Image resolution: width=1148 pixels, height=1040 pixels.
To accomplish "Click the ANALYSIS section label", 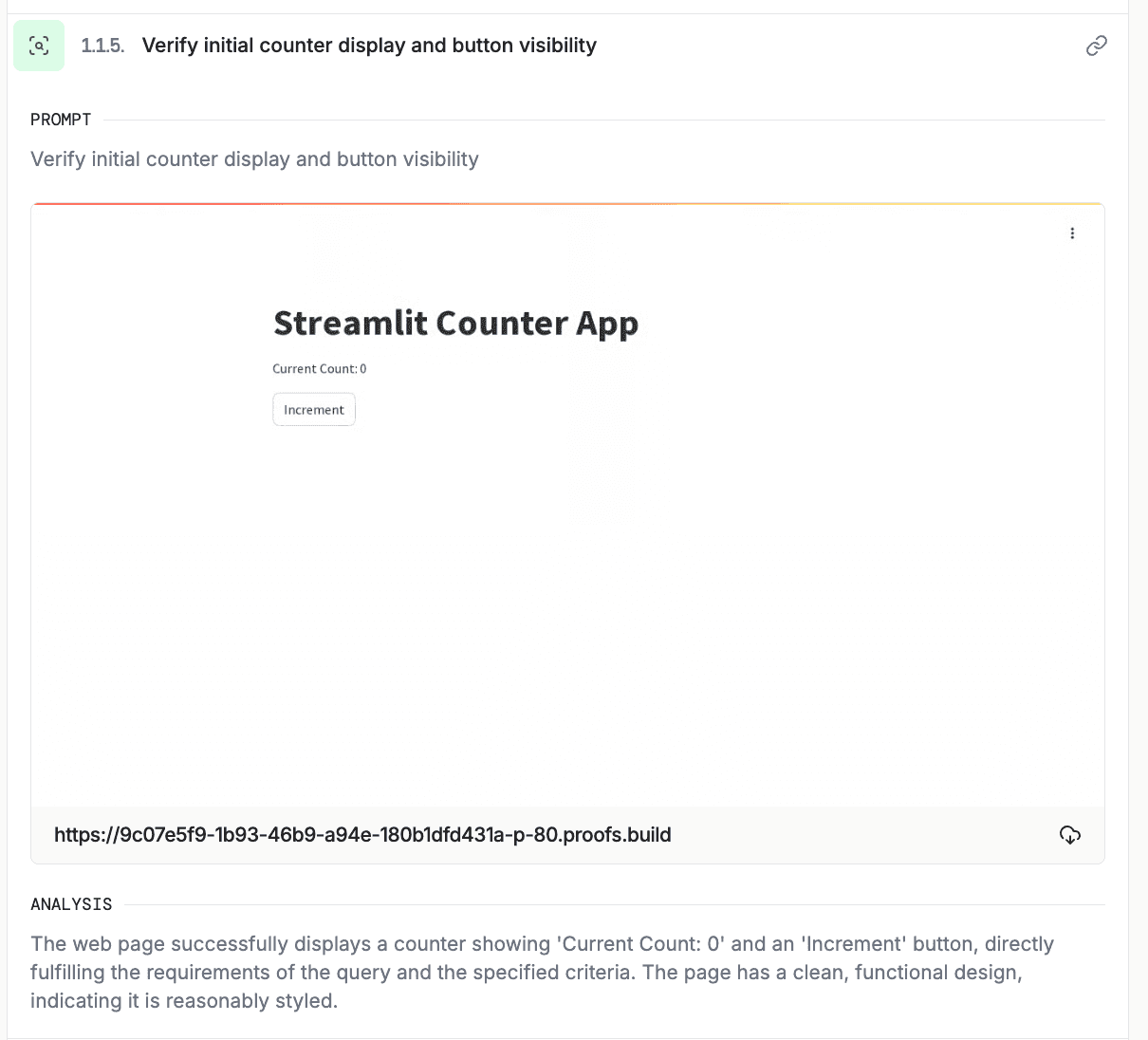I will pos(71,904).
